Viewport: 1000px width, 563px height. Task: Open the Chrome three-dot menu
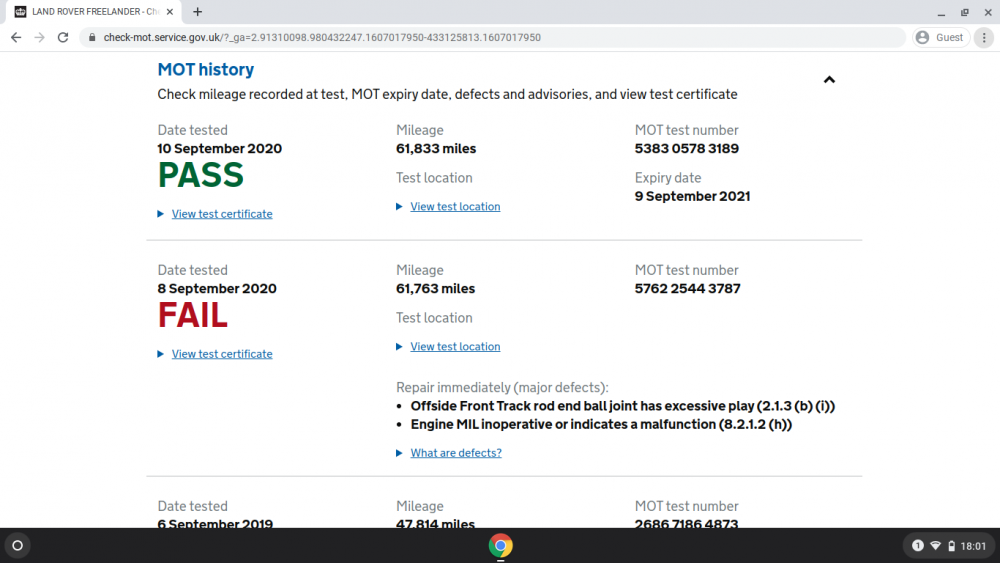[x=984, y=38]
